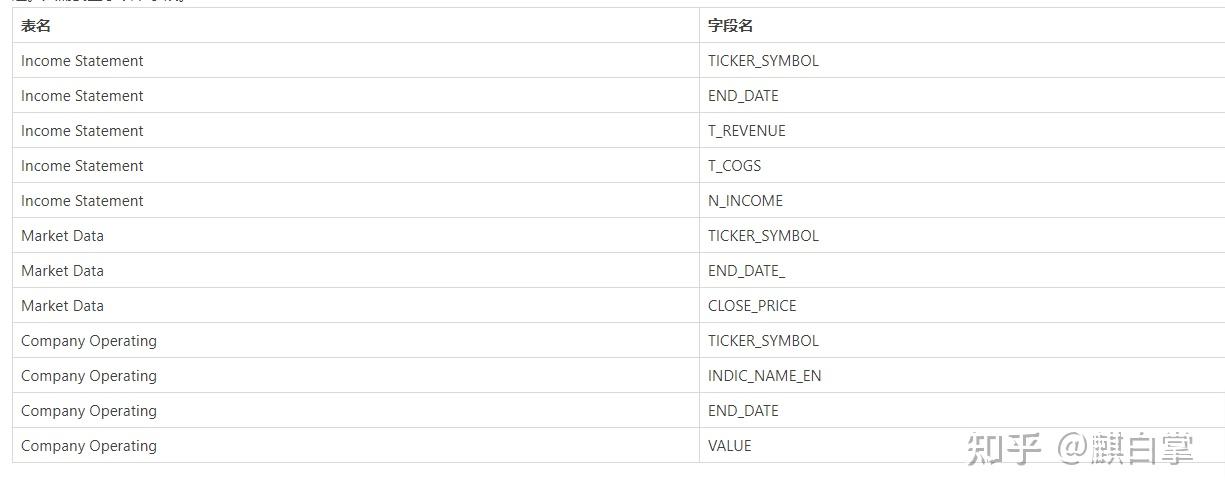Select END_DATE in the Income Statement row
The image size is (1225, 497).
tap(743, 96)
